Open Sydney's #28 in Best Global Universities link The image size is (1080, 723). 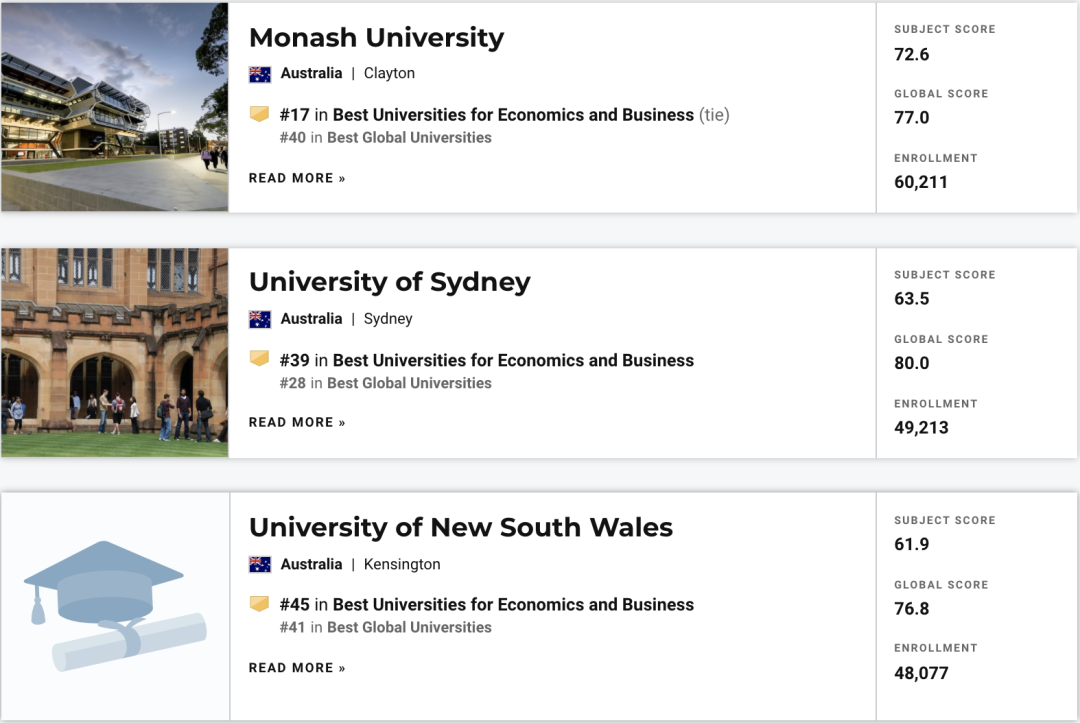pos(386,383)
